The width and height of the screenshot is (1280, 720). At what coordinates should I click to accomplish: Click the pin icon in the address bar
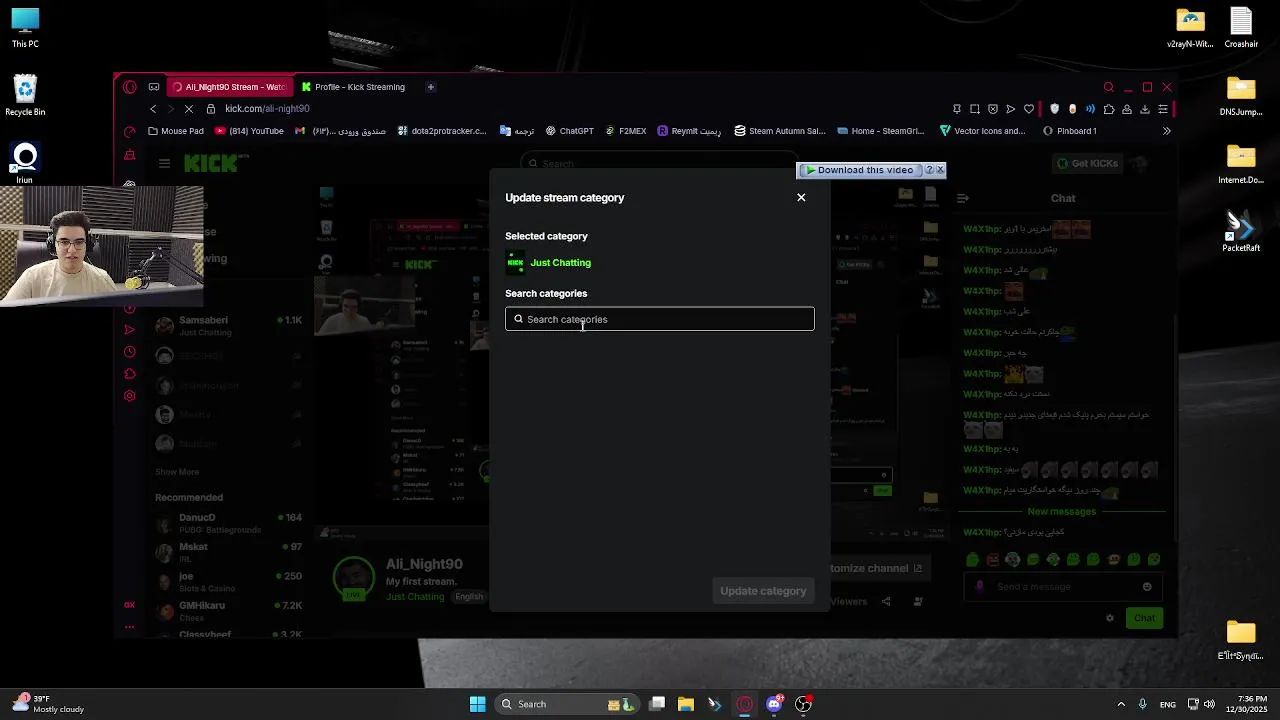[x=957, y=109]
